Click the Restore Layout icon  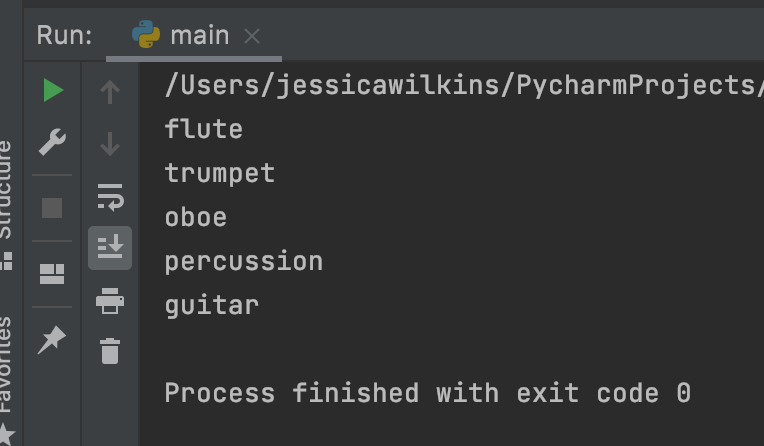pyautogui.click(x=53, y=273)
